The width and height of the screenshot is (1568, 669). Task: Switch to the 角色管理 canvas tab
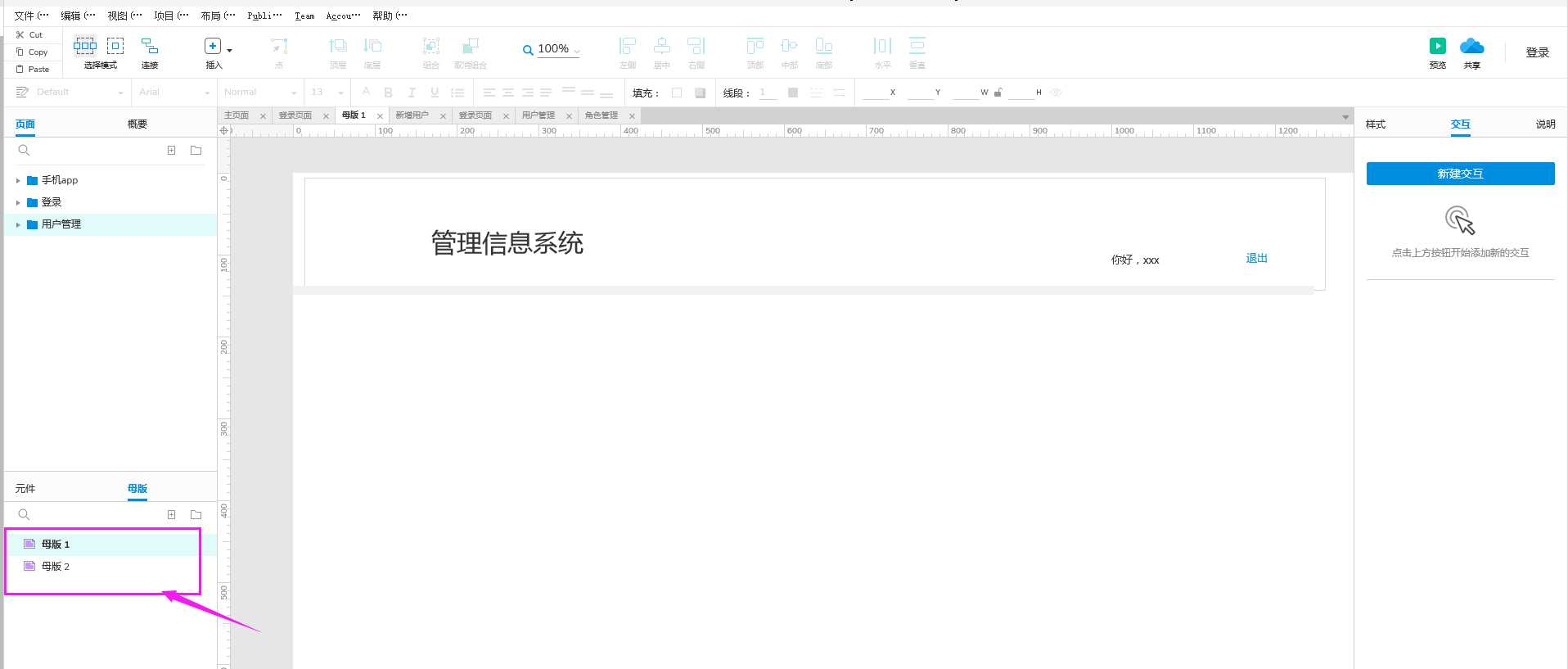[602, 115]
